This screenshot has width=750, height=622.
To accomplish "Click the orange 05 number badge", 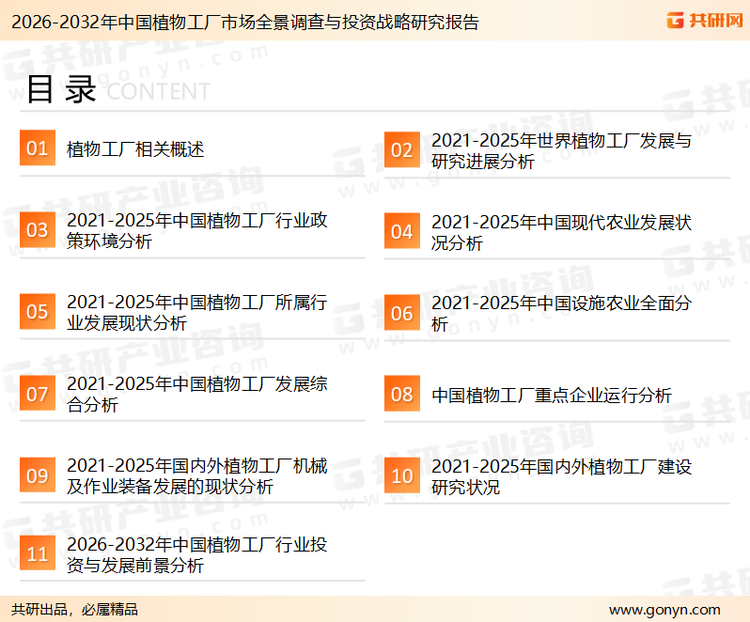I will 37,311.
